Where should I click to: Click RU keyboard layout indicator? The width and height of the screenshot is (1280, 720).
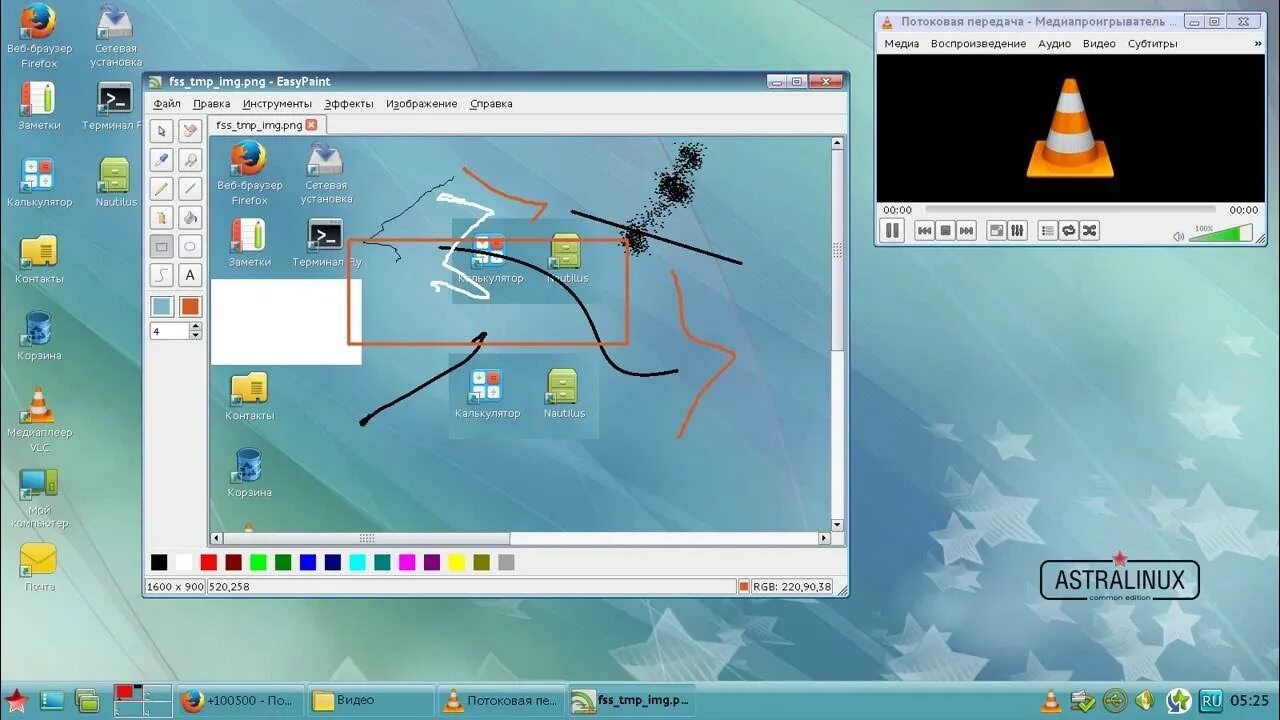point(1211,701)
